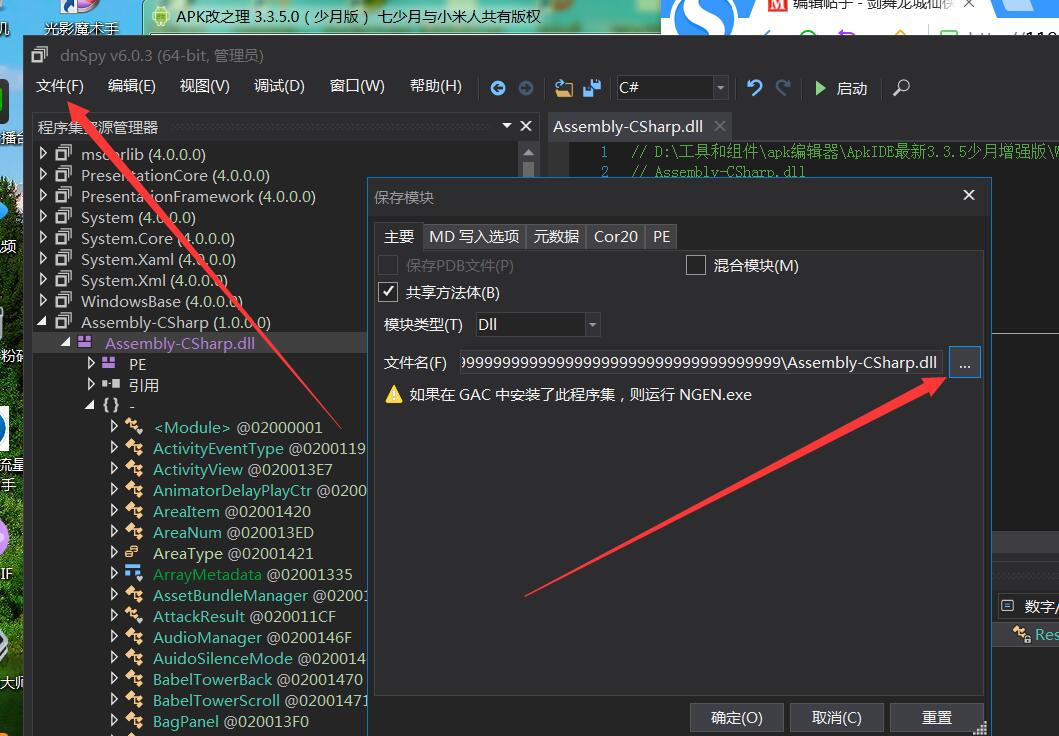Open the 文件(F) menu
This screenshot has width=1059, height=736.
click(x=60, y=86)
